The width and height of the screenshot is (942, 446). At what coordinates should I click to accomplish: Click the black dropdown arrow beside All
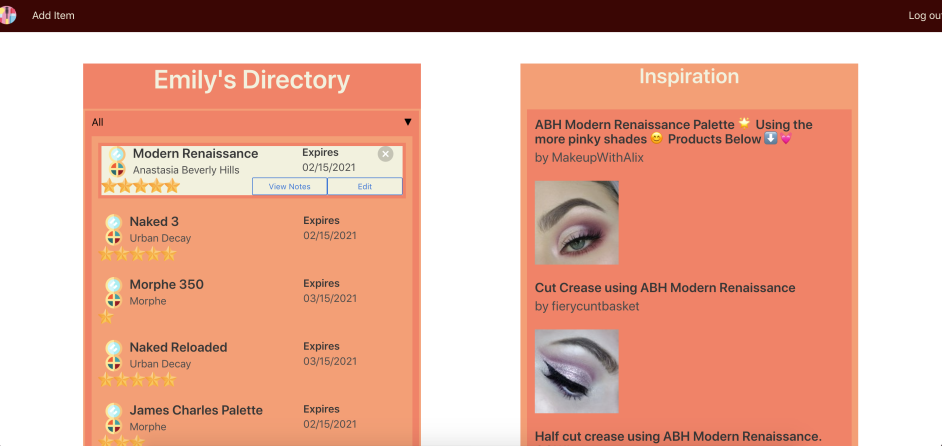click(408, 122)
